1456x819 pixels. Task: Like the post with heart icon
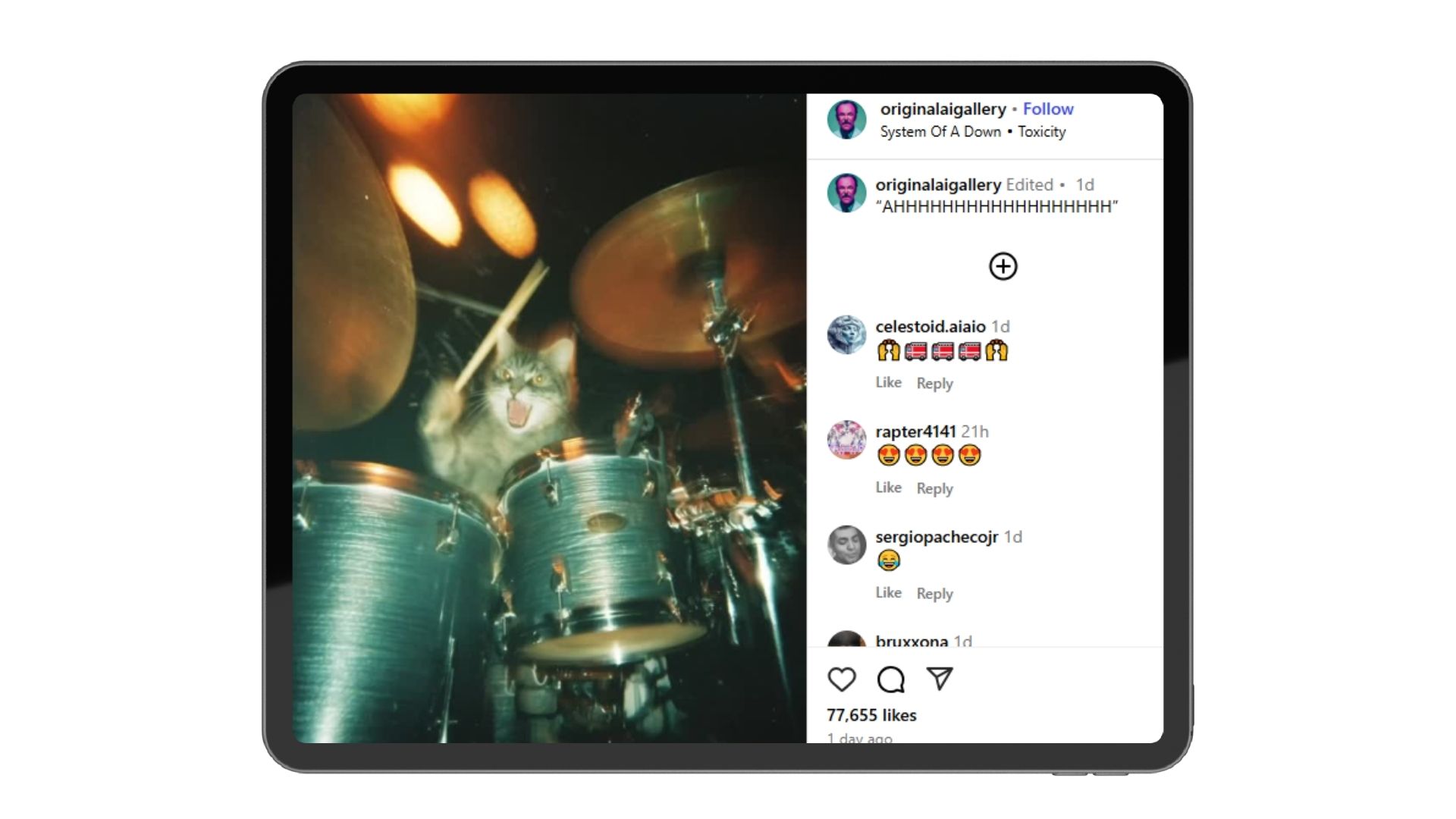[x=841, y=679]
